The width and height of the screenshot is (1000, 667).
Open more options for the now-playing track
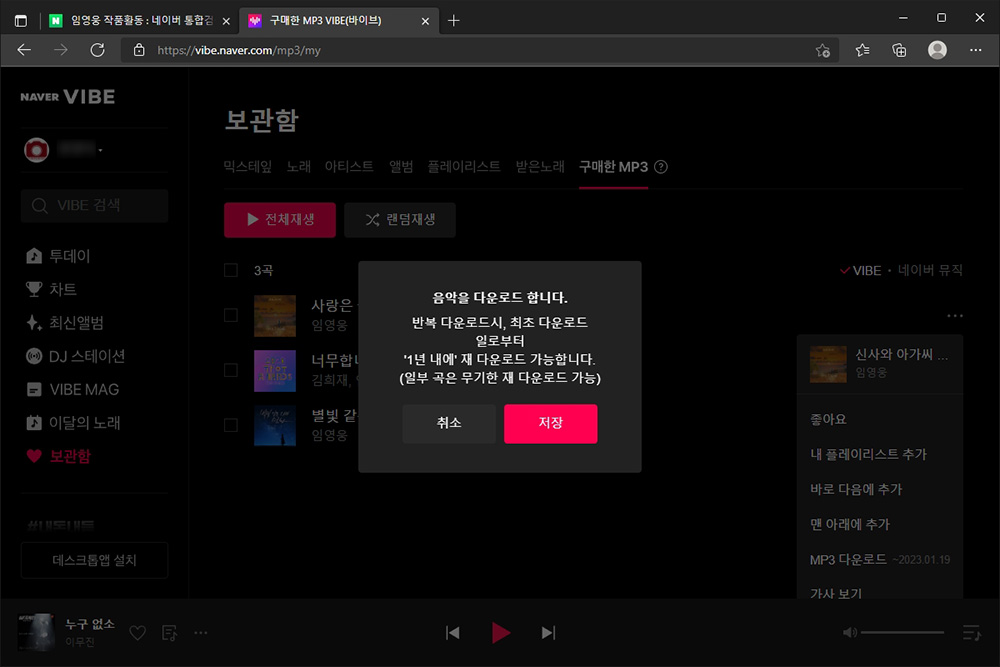pyautogui.click(x=201, y=633)
